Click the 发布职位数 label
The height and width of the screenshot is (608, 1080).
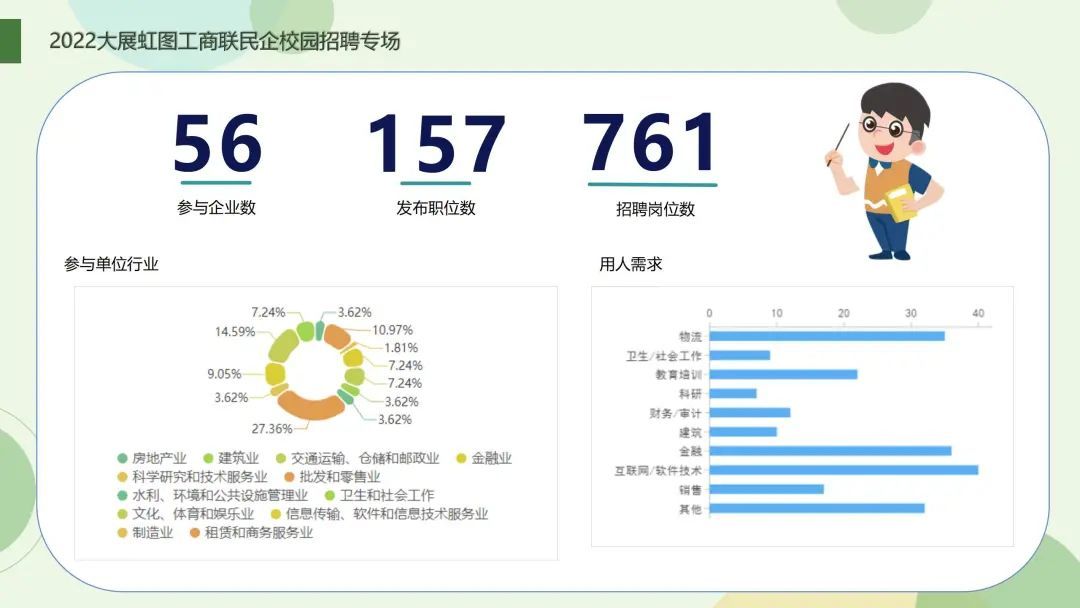(435, 208)
